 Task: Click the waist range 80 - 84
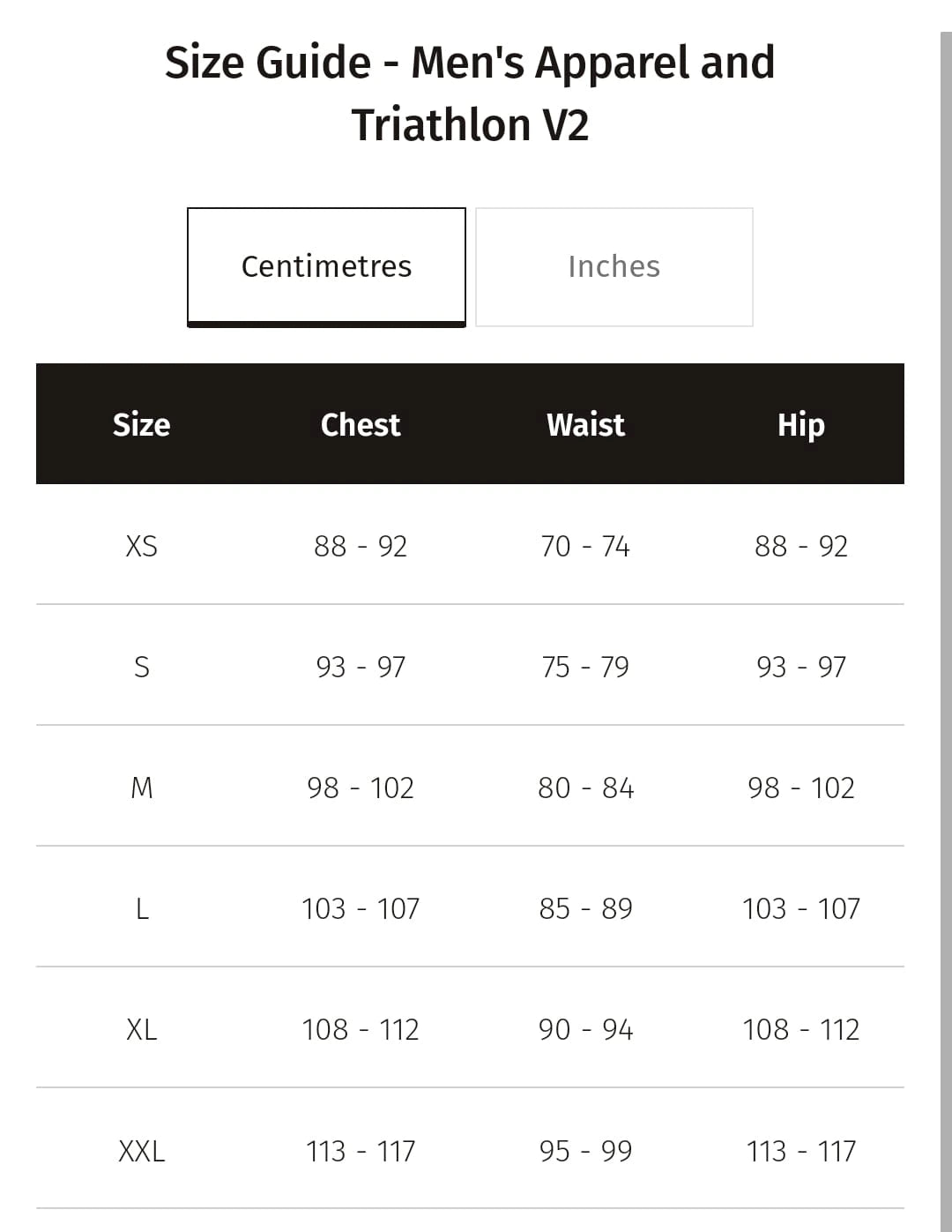585,788
